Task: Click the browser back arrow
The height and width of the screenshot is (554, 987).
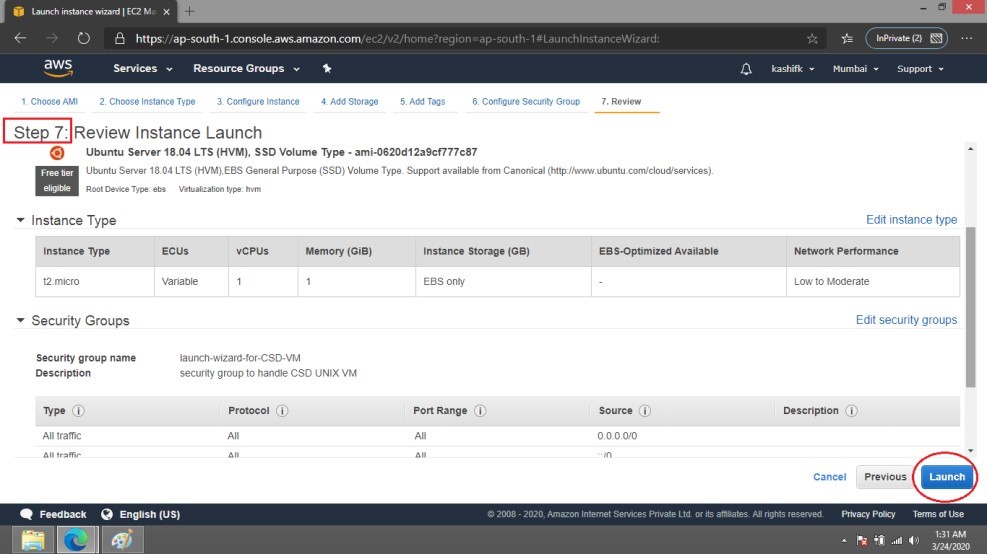Action: point(20,38)
